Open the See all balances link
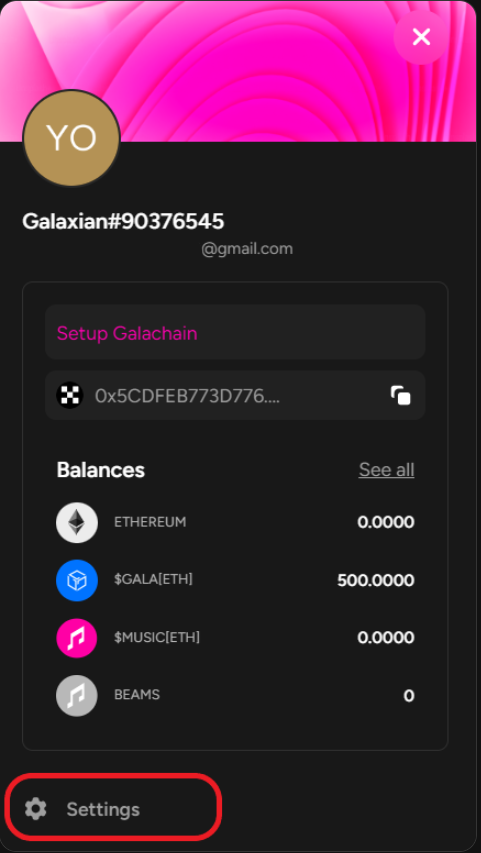The width and height of the screenshot is (481, 853). tap(386, 469)
